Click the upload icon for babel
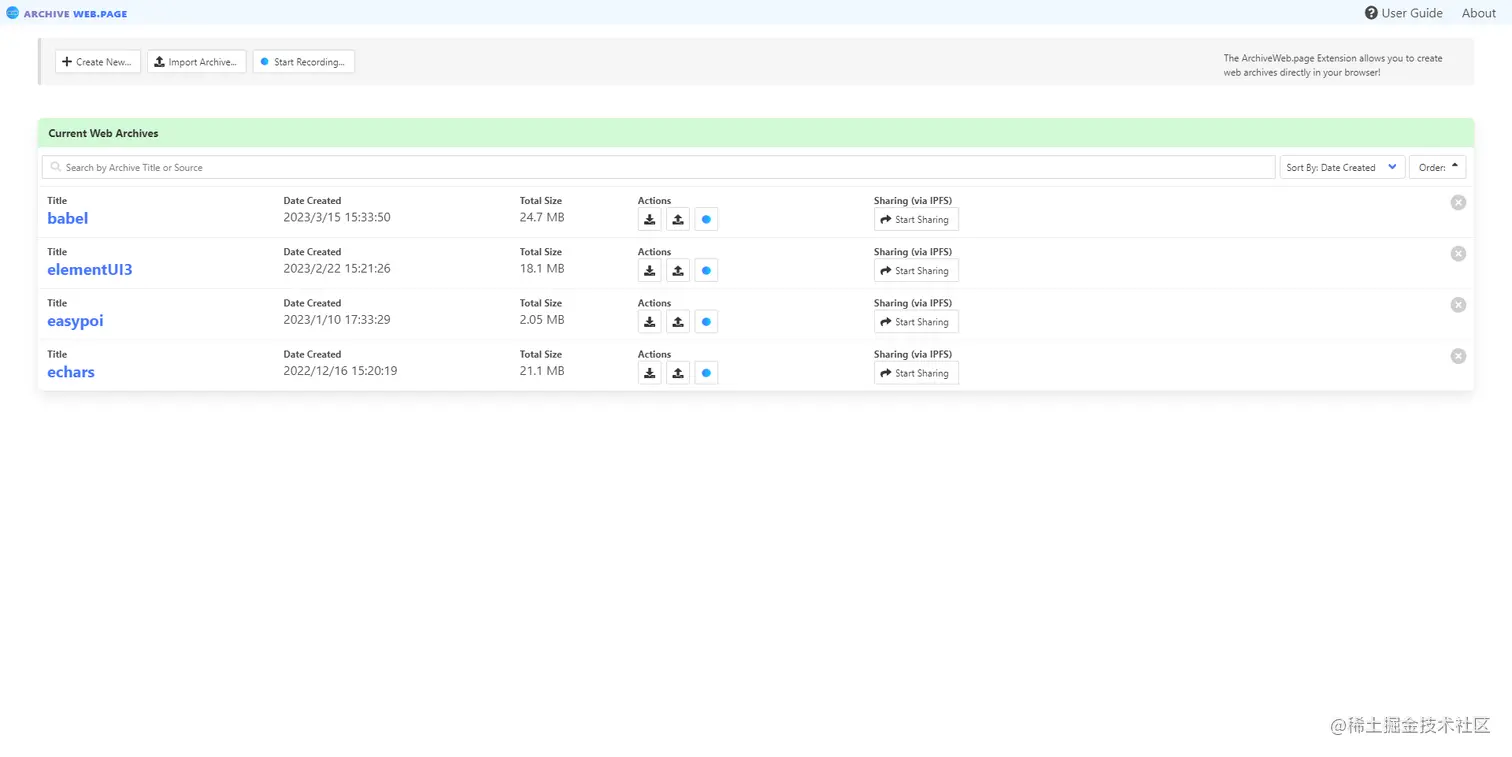Image resolution: width=1512 pixels, height=757 pixels. 678,219
